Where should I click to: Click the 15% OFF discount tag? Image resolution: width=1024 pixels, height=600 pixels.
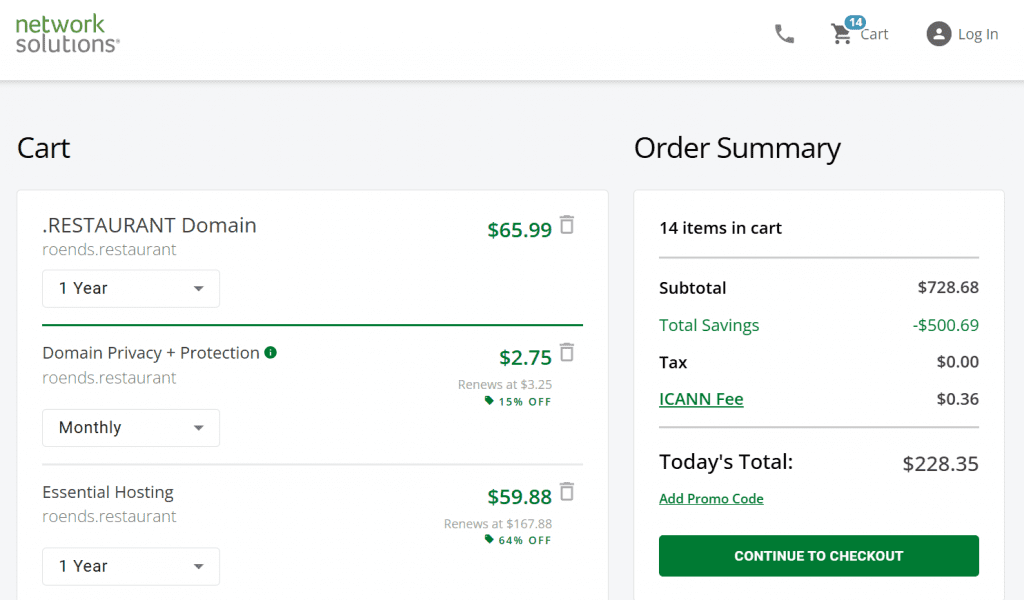[x=518, y=402]
